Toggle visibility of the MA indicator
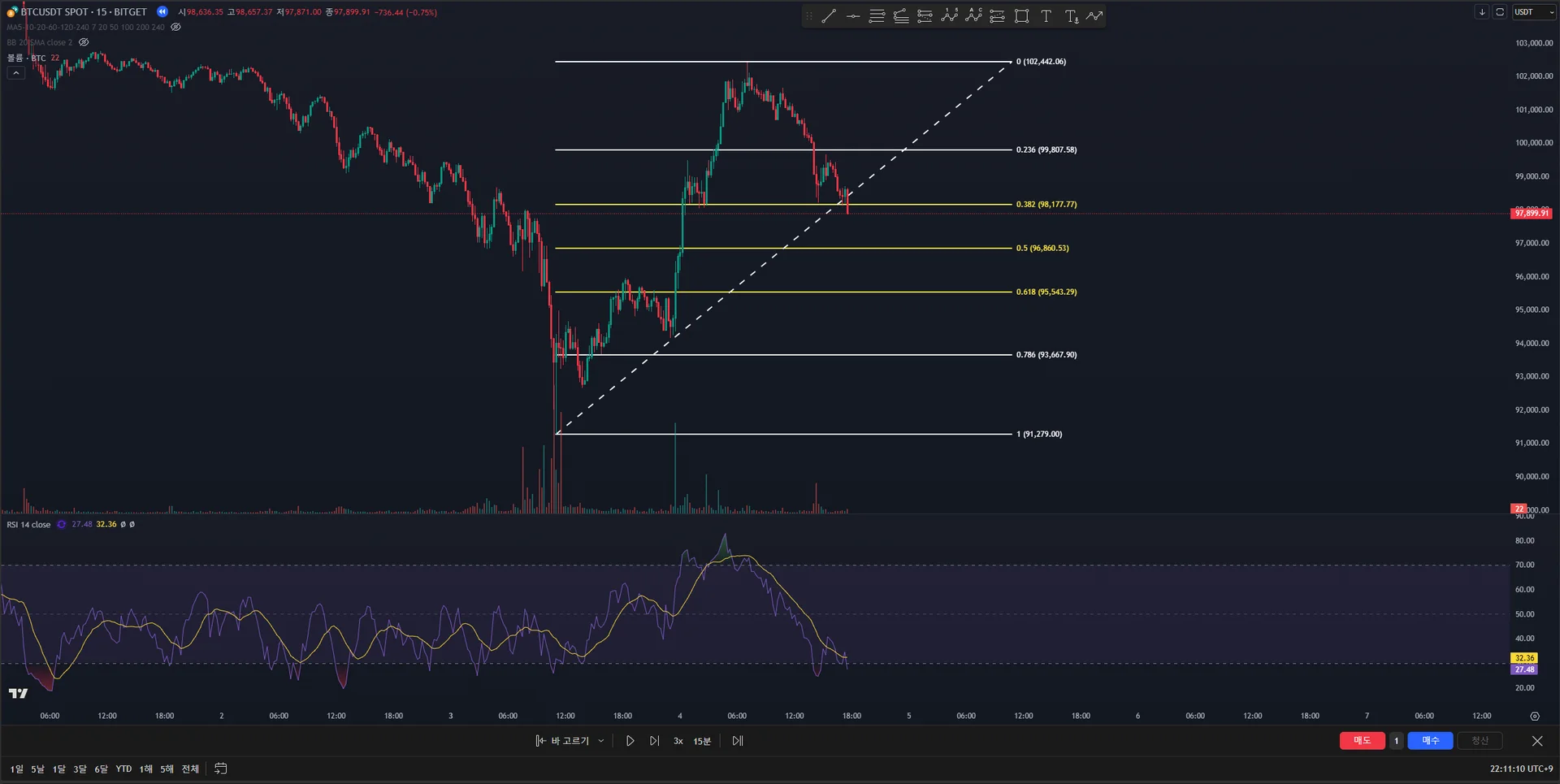The height and width of the screenshot is (784, 1560). [x=175, y=27]
